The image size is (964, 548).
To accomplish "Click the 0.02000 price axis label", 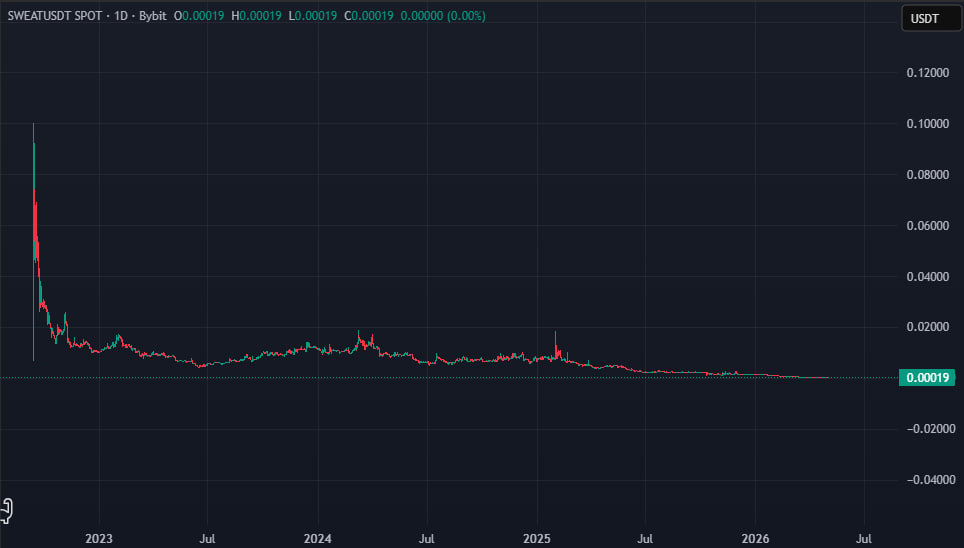I will [928, 327].
